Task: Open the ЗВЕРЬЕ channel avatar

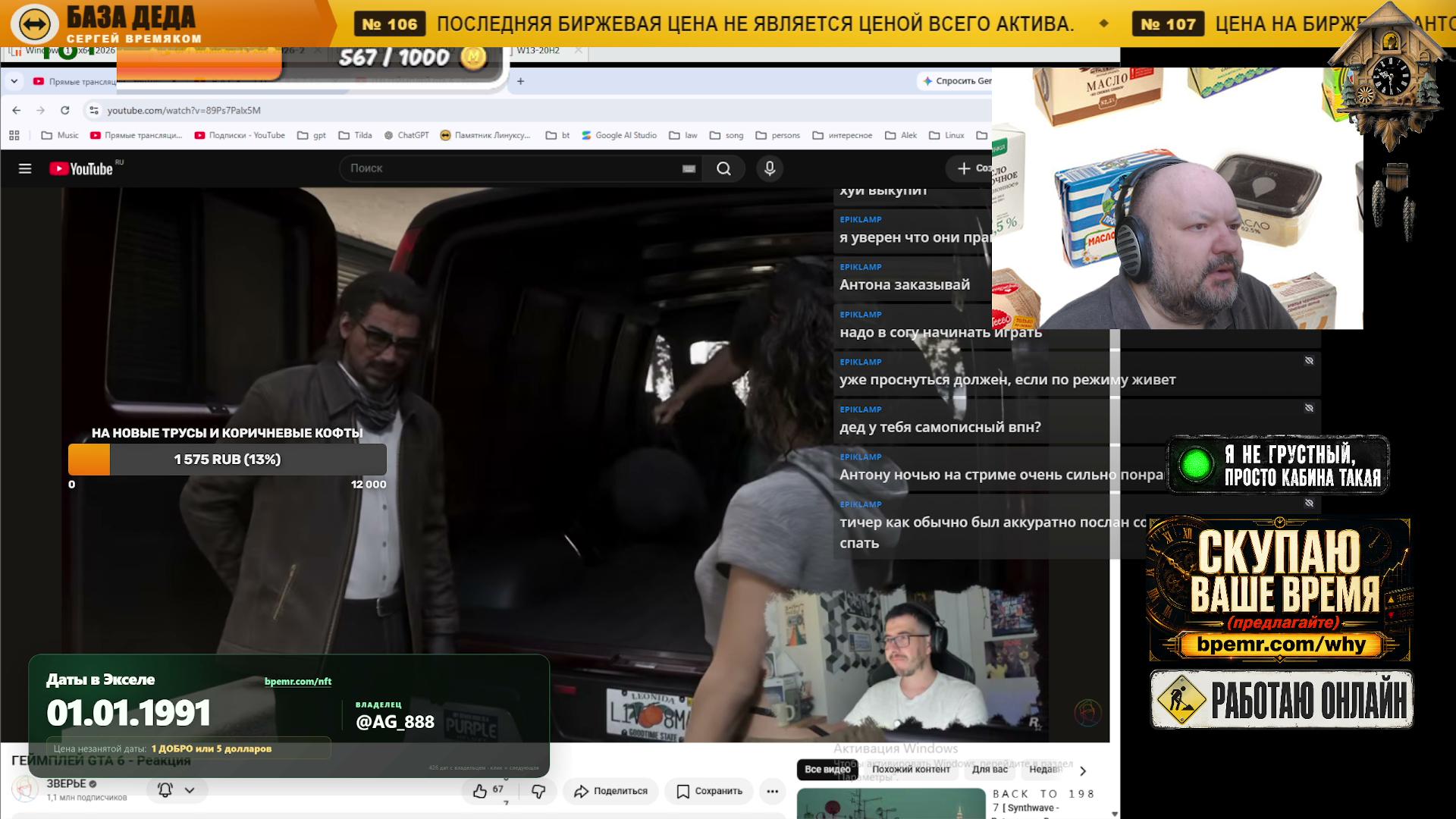Action: click(x=25, y=789)
